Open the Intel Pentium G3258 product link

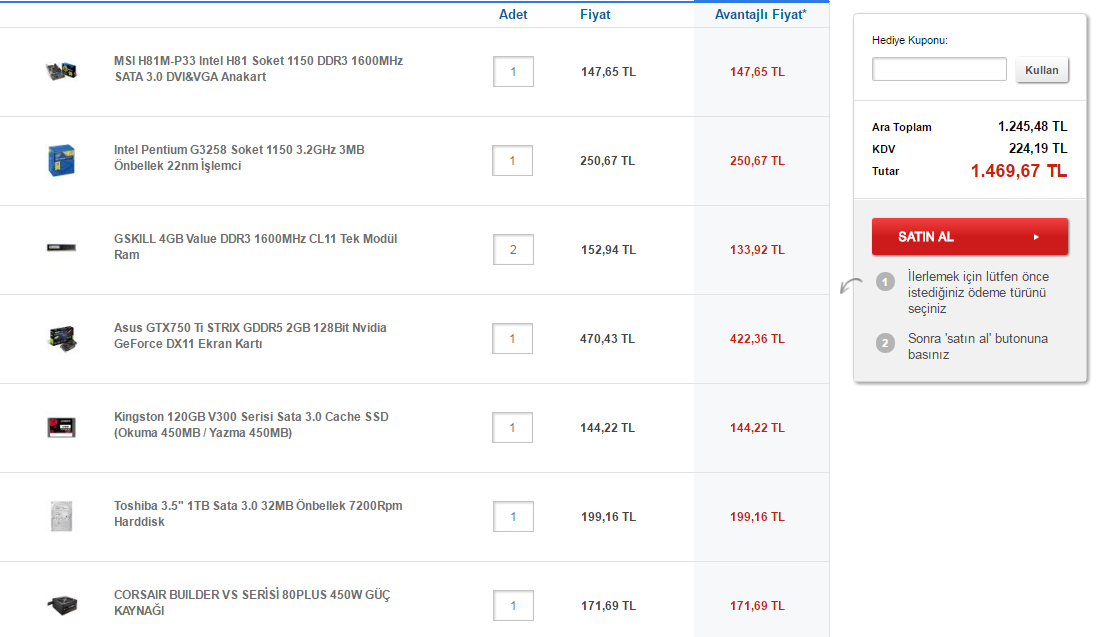click(x=240, y=158)
